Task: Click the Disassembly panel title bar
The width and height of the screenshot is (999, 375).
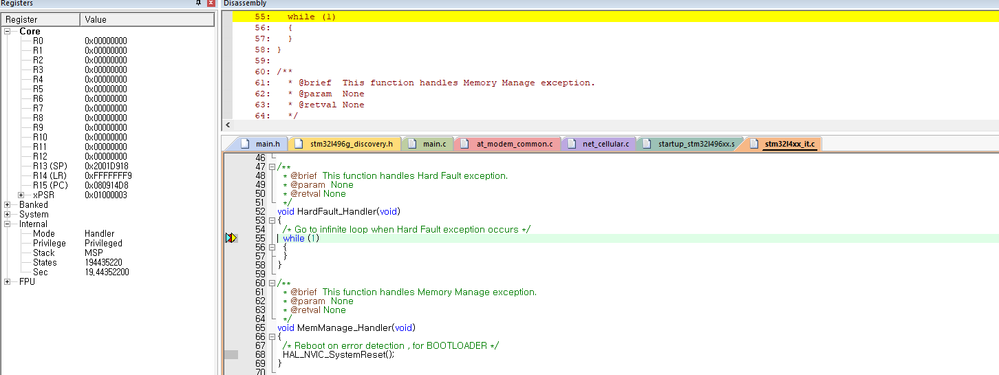Action: click(610, 3)
